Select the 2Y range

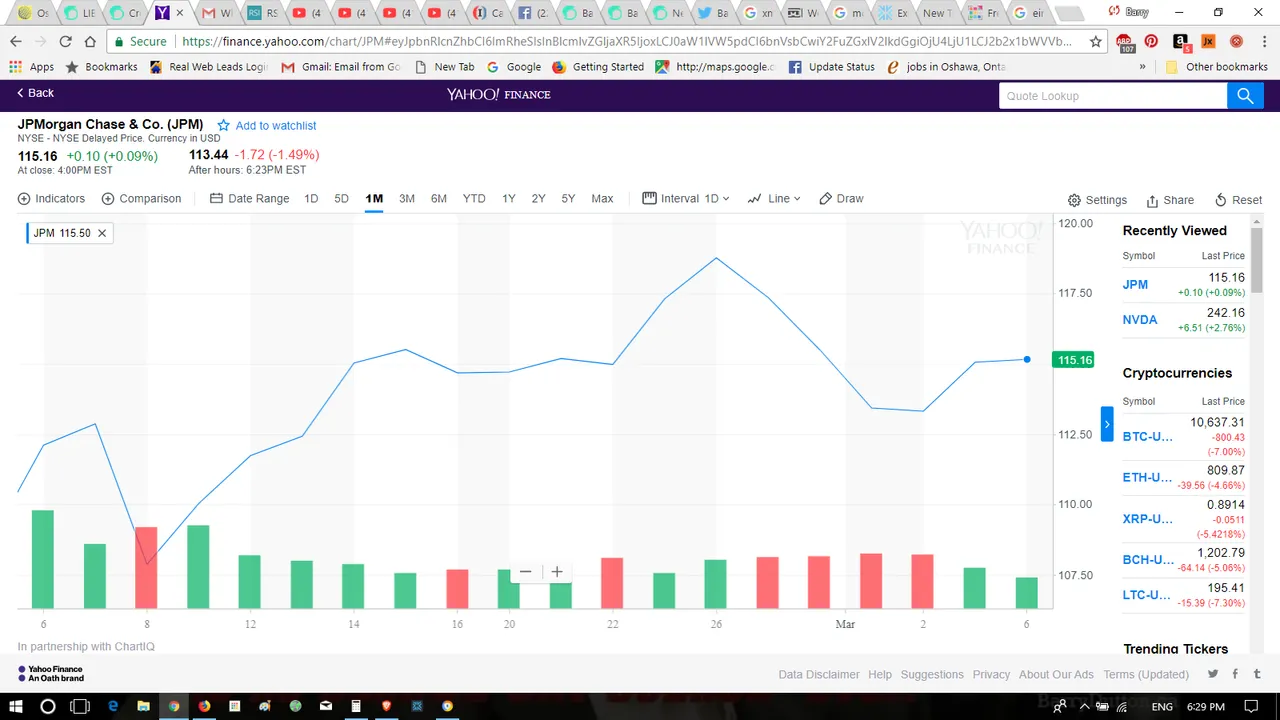click(x=538, y=199)
